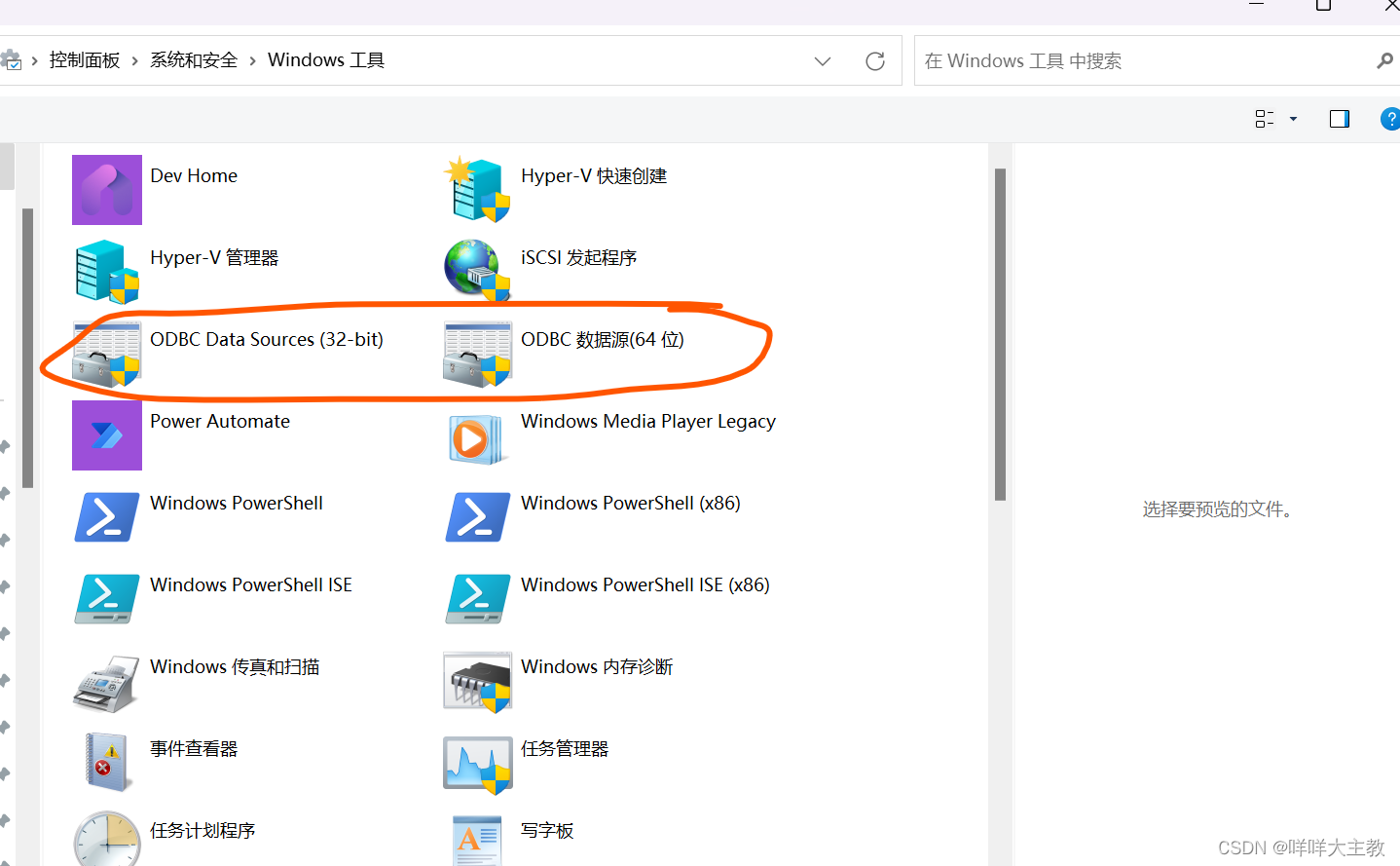Open the view options dropdown
The image size is (1400, 866).
coord(1275,119)
